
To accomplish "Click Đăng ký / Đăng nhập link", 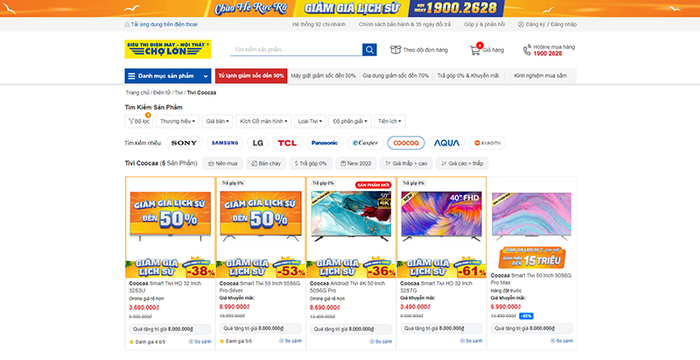I will (x=547, y=25).
